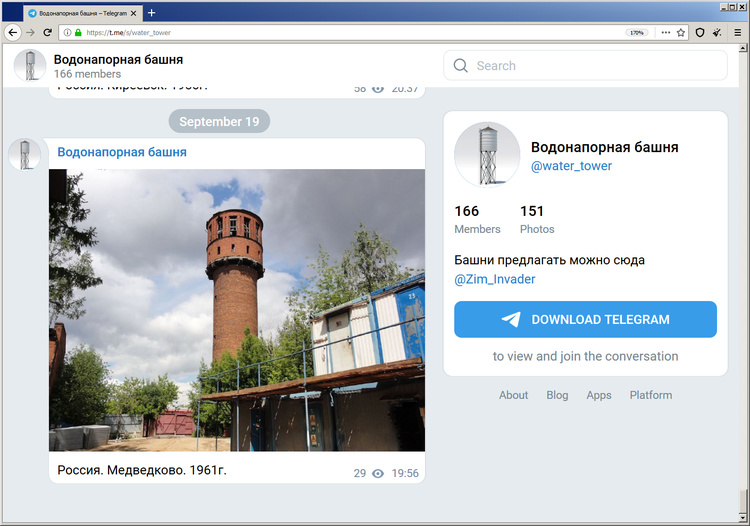This screenshot has width=750, height=526.
Task: Open the shield protection icon in toolbar
Action: tap(700, 33)
